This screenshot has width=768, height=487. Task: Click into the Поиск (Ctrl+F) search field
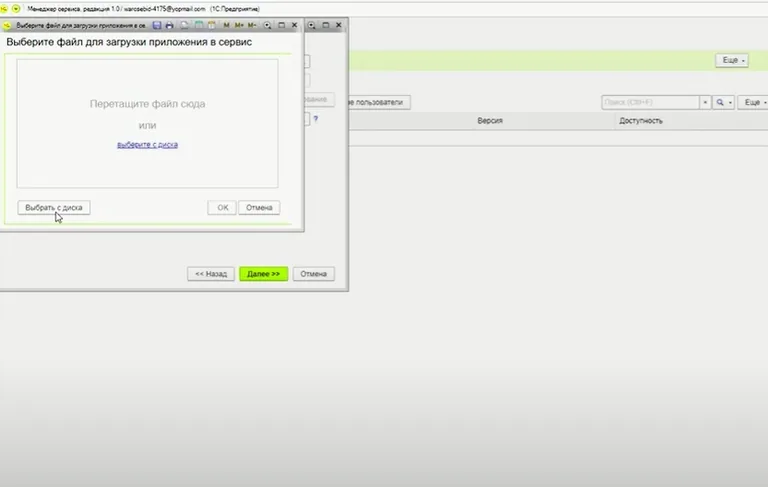[649, 102]
